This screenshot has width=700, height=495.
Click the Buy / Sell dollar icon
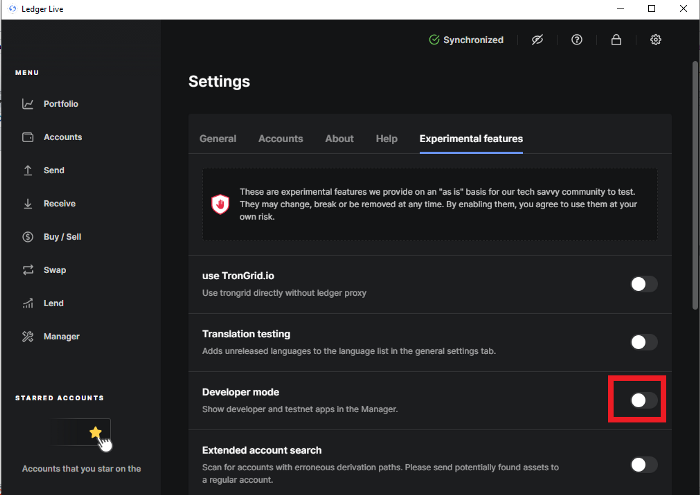tap(28, 237)
